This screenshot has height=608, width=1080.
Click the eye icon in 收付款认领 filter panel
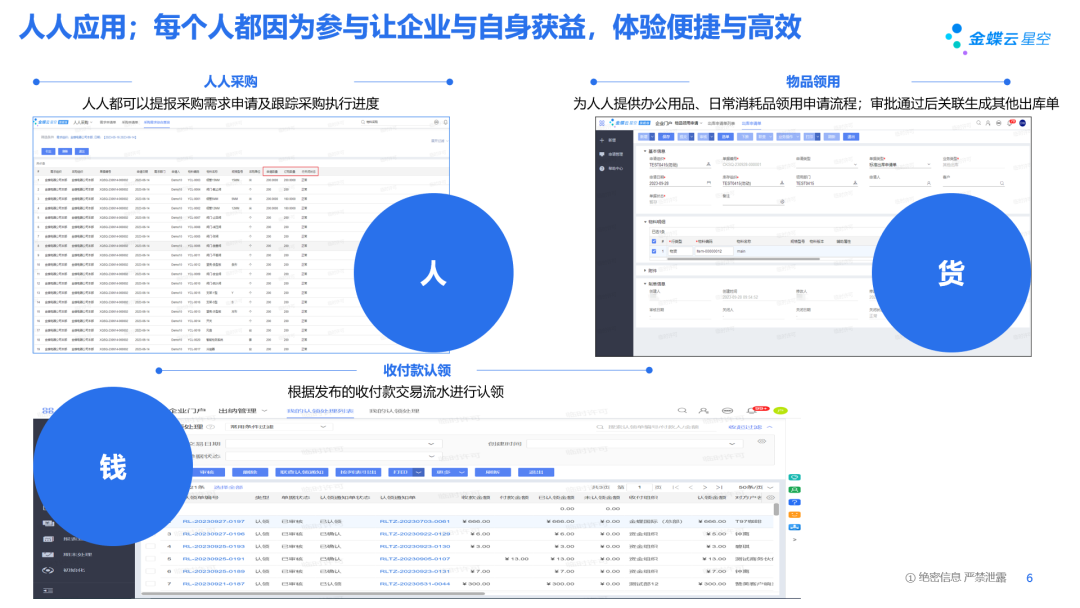point(761,441)
